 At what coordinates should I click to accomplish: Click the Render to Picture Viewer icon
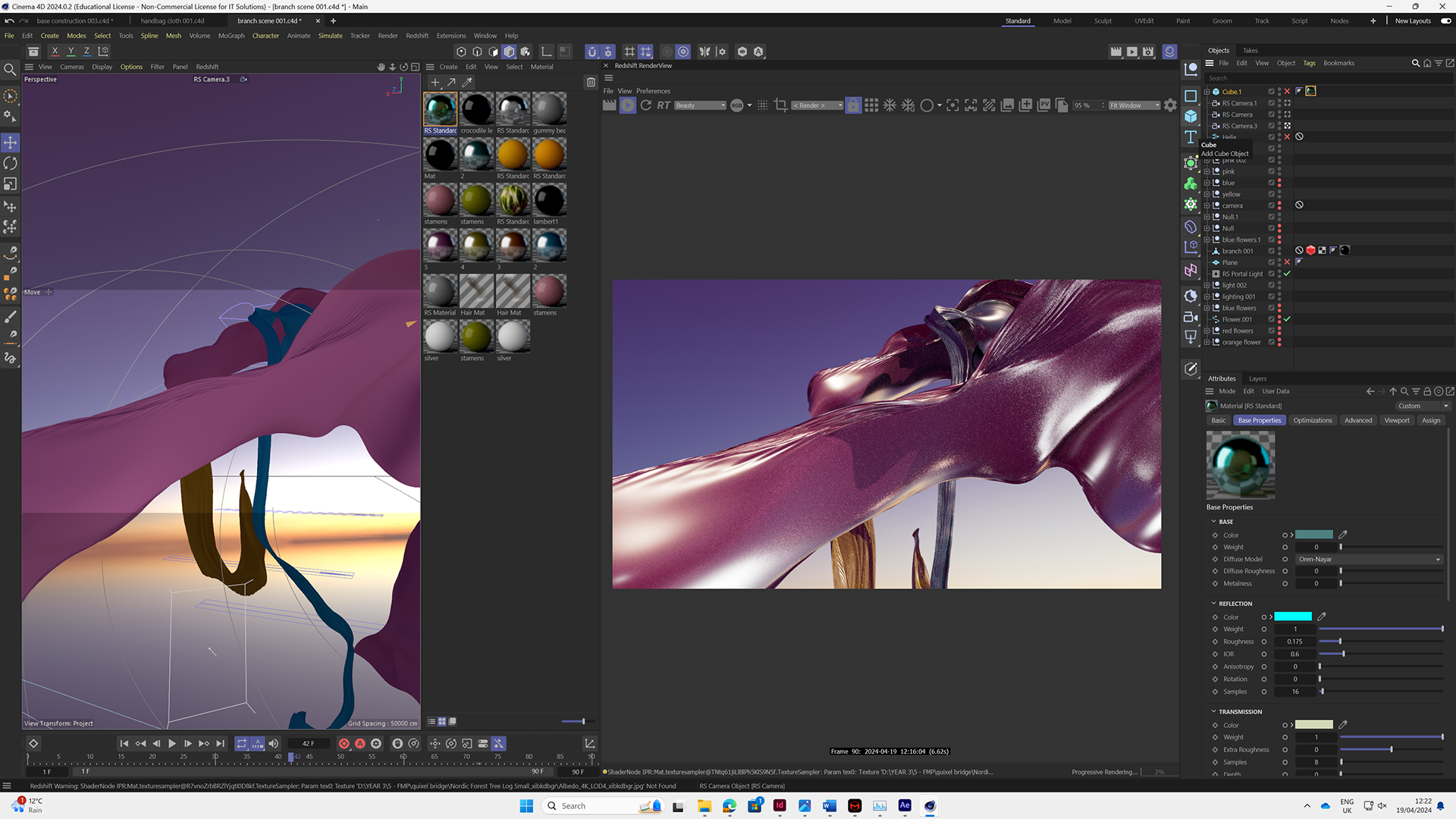[1131, 52]
